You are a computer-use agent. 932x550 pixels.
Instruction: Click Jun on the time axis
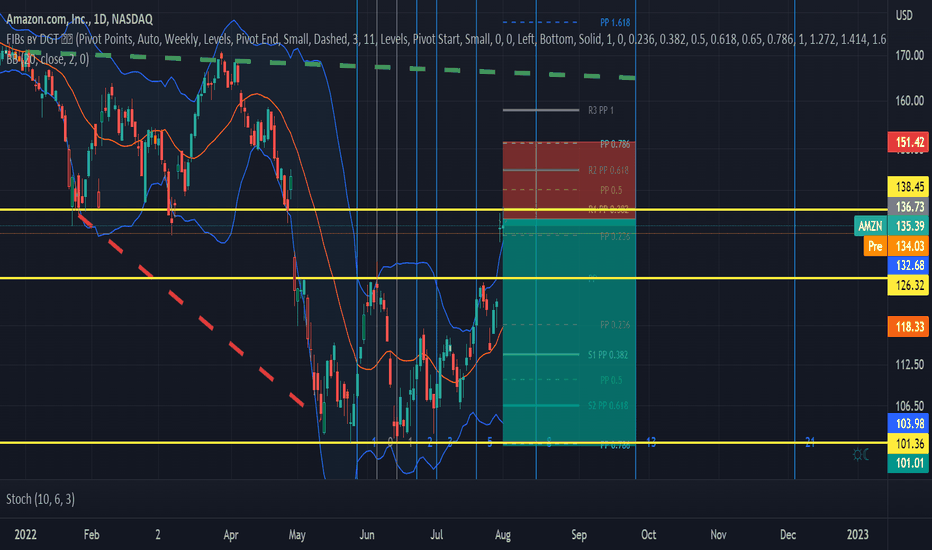coord(367,535)
